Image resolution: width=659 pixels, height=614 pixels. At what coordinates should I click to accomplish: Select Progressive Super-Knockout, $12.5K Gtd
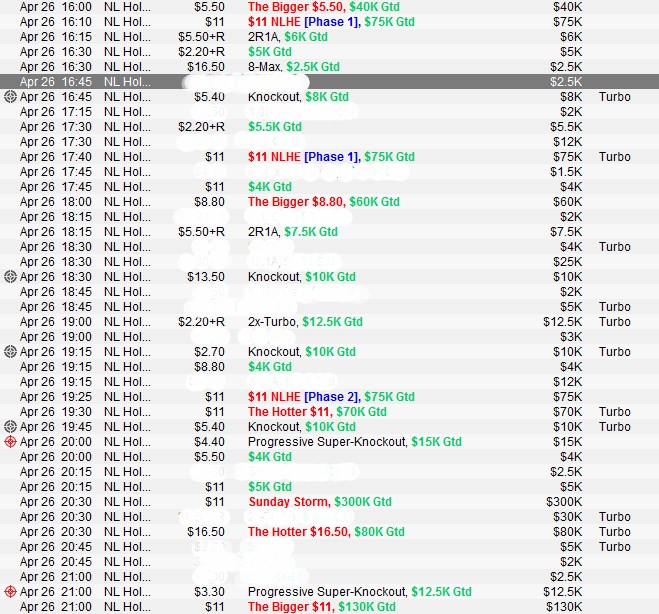click(360, 592)
